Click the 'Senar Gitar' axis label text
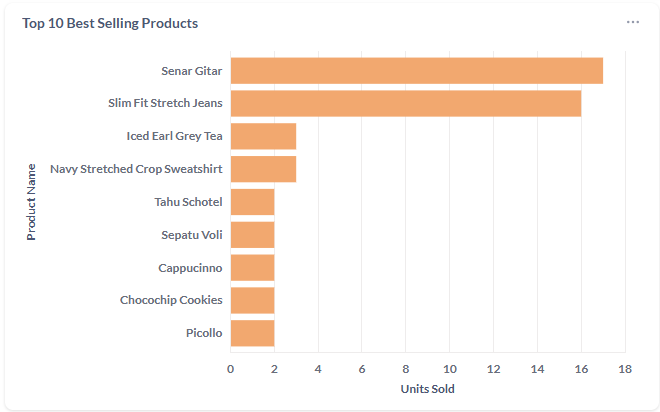Image resolution: width=660 pixels, height=412 pixels. 192,71
